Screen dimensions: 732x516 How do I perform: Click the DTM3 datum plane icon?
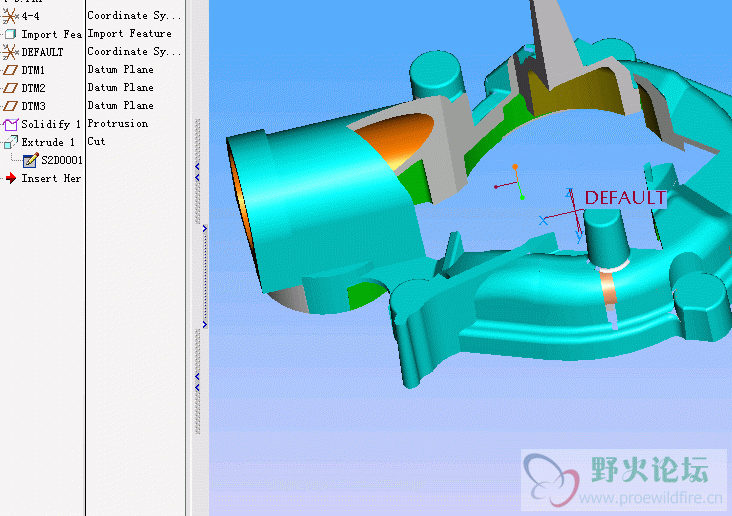click(10, 106)
